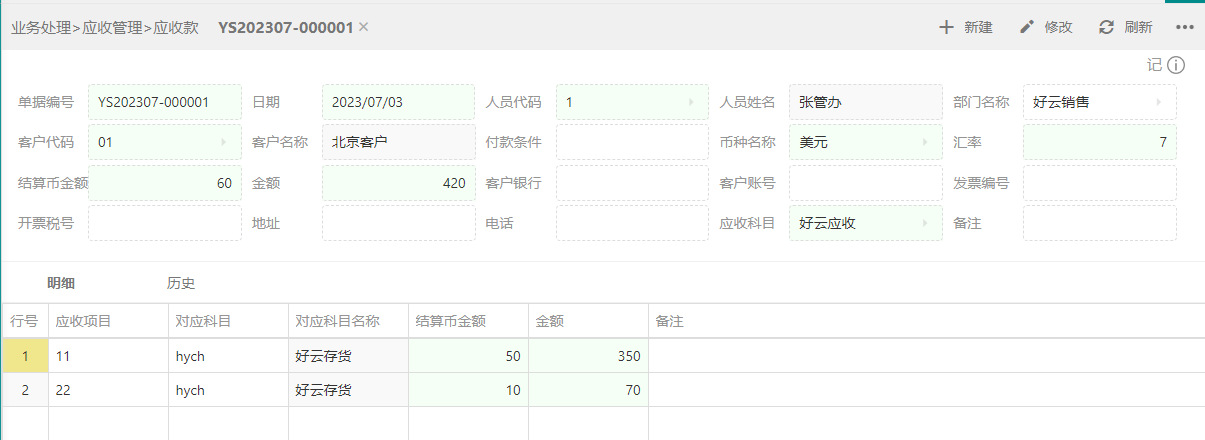The image size is (1205, 440).
Task: Open the three-dot more options menu
Action: click(1185, 27)
